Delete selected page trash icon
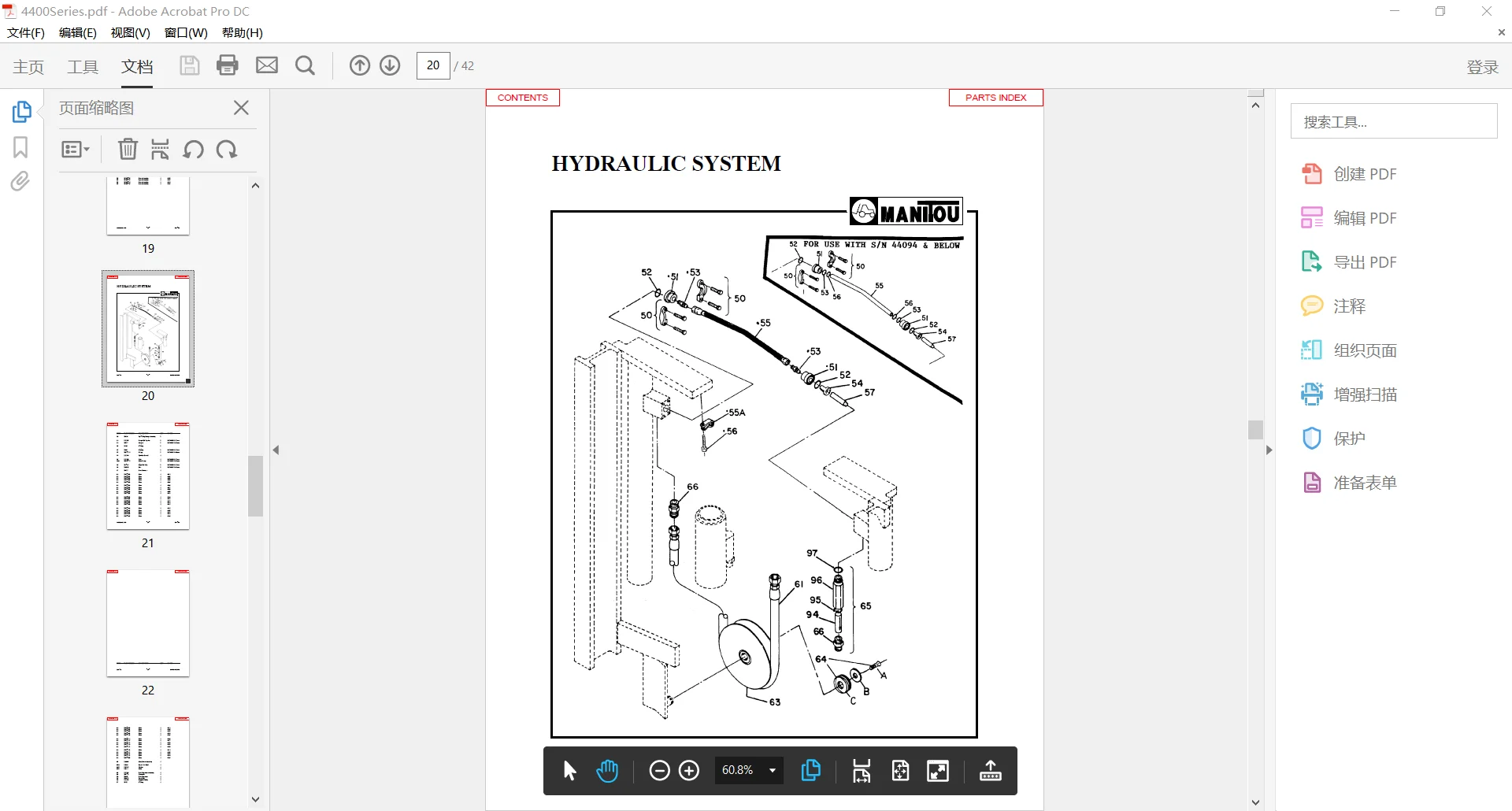Image resolution: width=1512 pixels, height=811 pixels. tap(128, 149)
